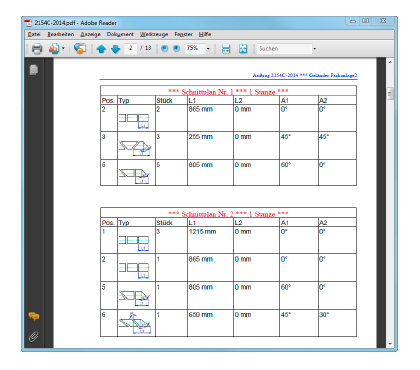The image size is (420, 370).
Task: Open the Attachments paperclip panel
Action: coord(34,336)
